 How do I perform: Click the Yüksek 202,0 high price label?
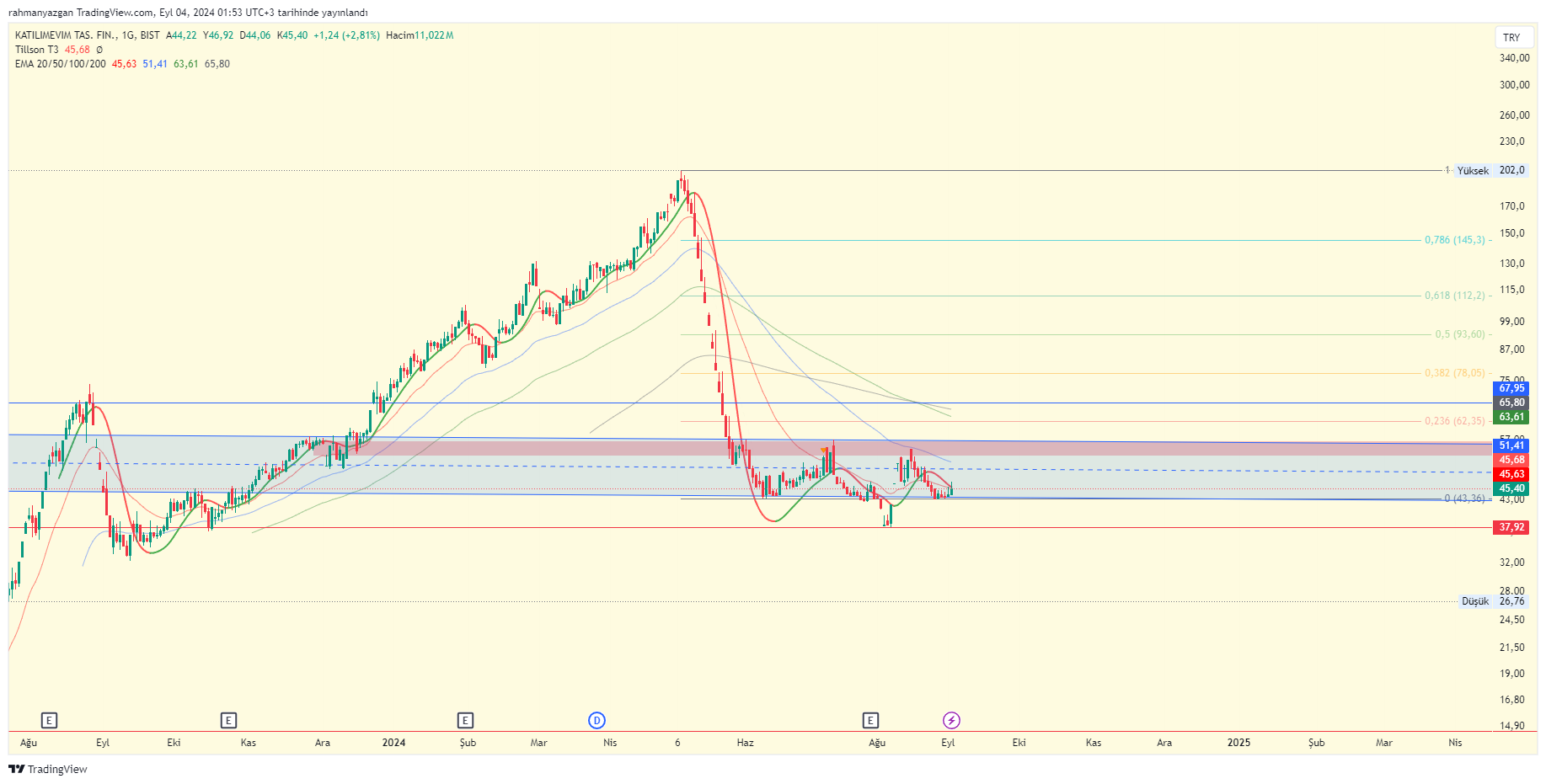pyautogui.click(x=1491, y=170)
